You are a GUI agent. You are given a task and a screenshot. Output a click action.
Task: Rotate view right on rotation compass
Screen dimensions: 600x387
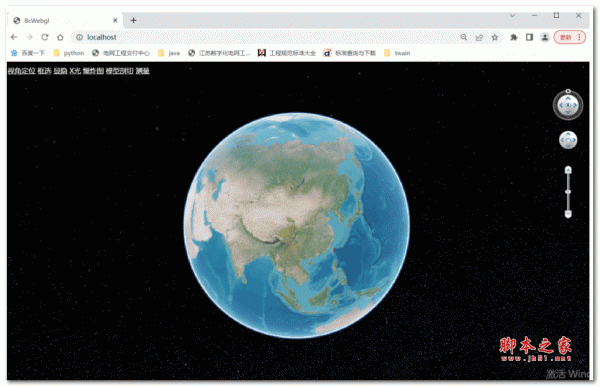coord(575,105)
